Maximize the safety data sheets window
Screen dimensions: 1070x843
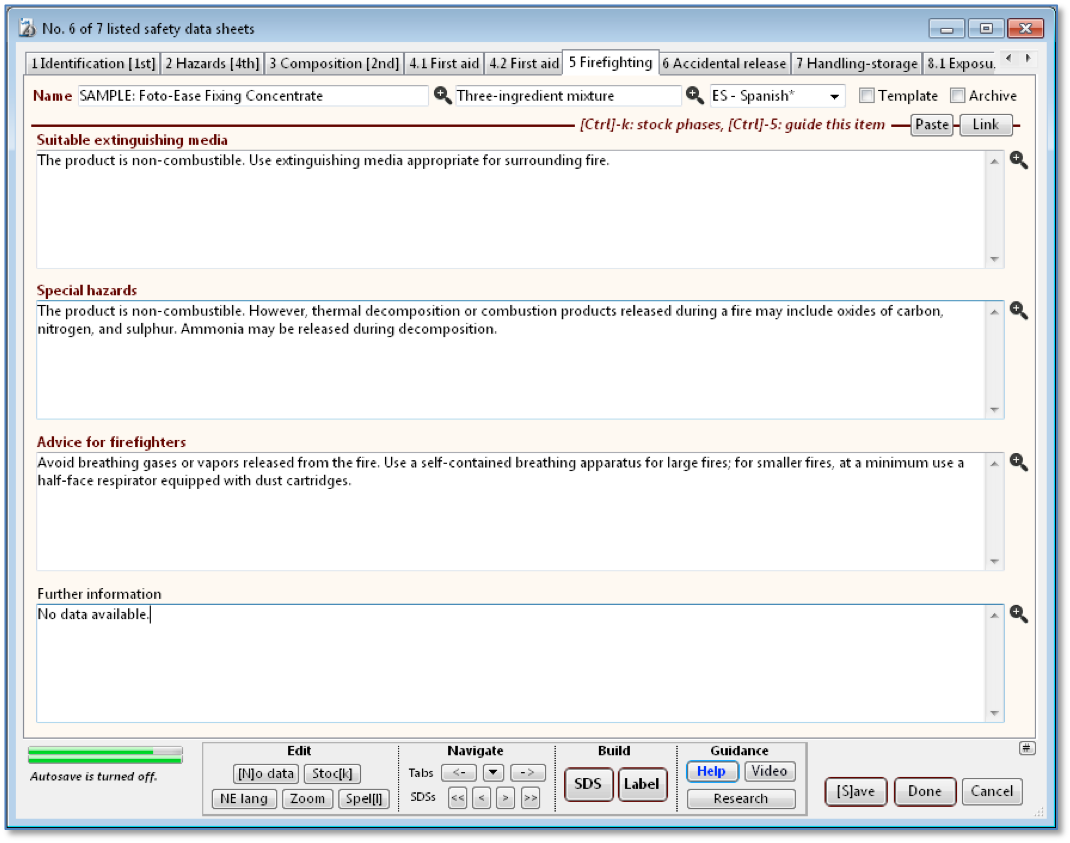pyautogui.click(x=986, y=29)
